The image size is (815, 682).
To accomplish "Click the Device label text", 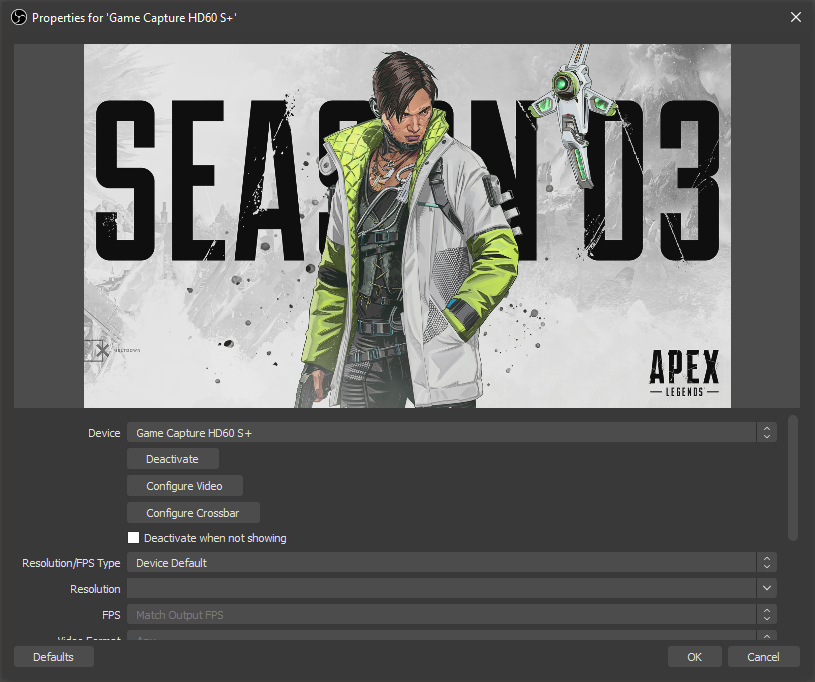I will pos(104,433).
